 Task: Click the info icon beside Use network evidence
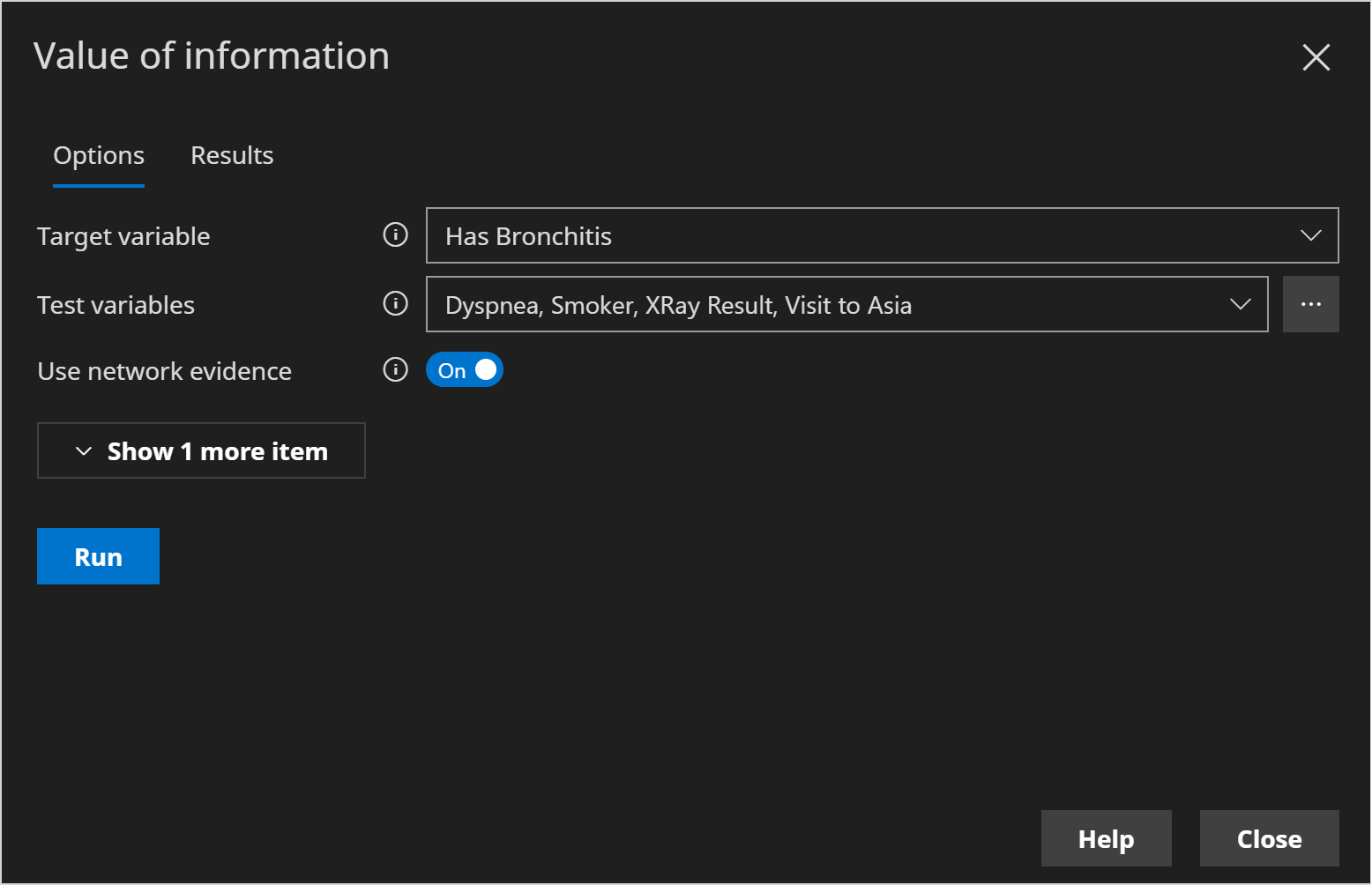pyautogui.click(x=395, y=369)
